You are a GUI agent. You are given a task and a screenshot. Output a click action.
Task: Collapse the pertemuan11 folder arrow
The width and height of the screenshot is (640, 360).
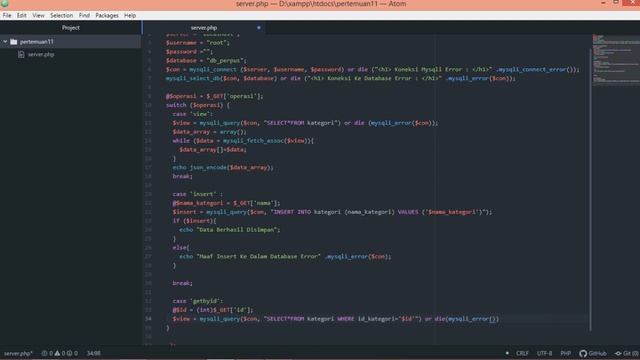pyautogui.click(x=5, y=42)
